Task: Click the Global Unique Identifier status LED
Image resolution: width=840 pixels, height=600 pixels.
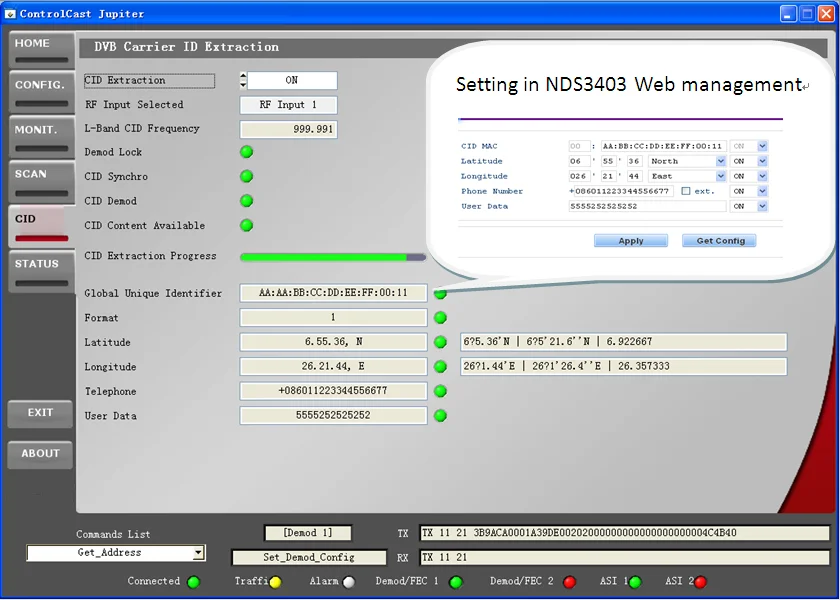Action: point(440,293)
